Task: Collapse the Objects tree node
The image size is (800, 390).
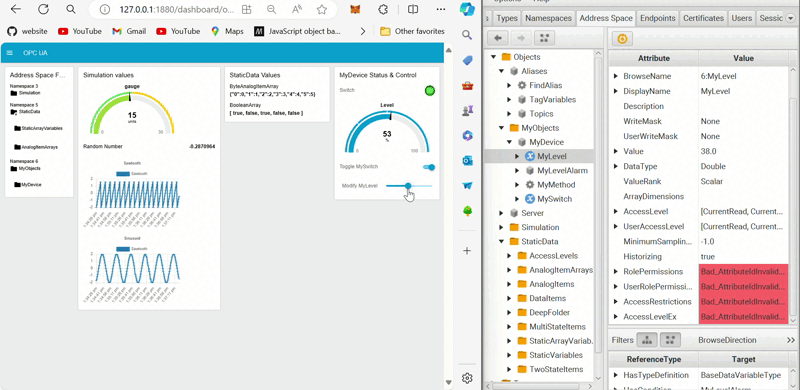Action: click(493, 57)
